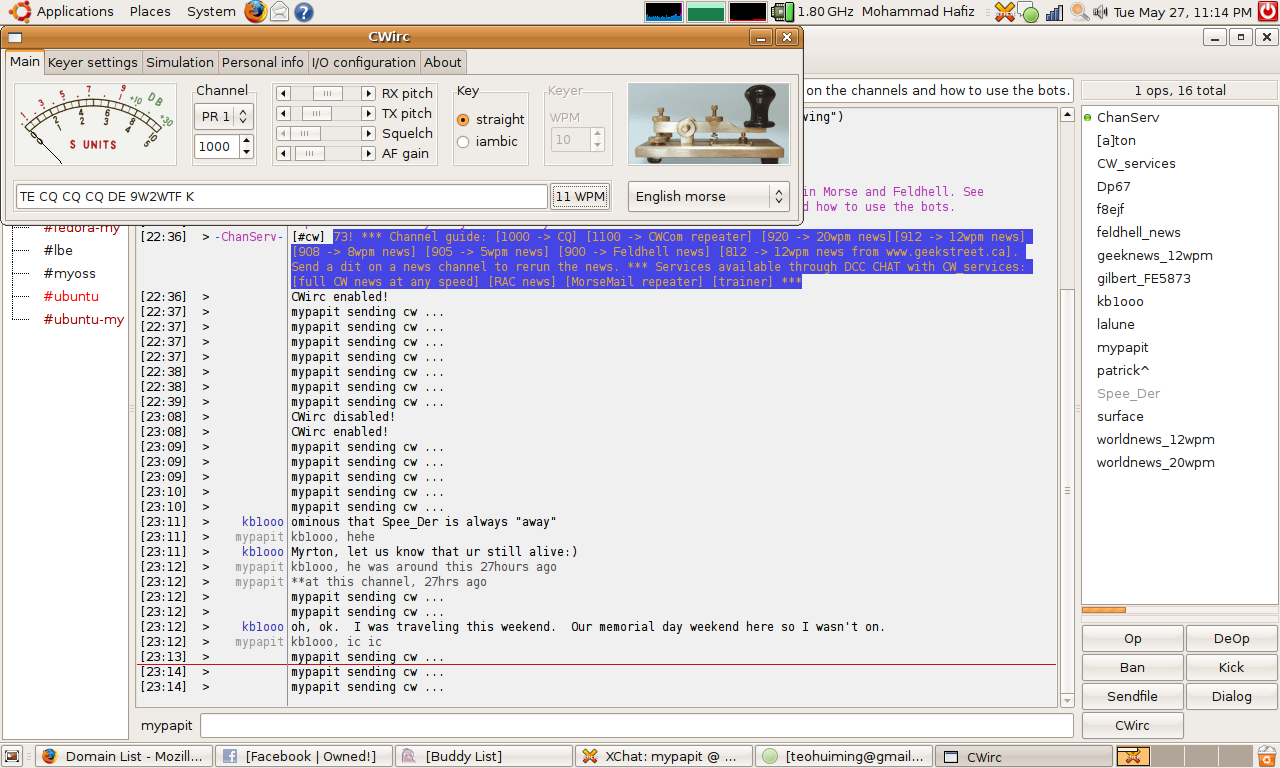Open the PR 1 channel dropdown
1280x768 pixels.
tap(224, 116)
